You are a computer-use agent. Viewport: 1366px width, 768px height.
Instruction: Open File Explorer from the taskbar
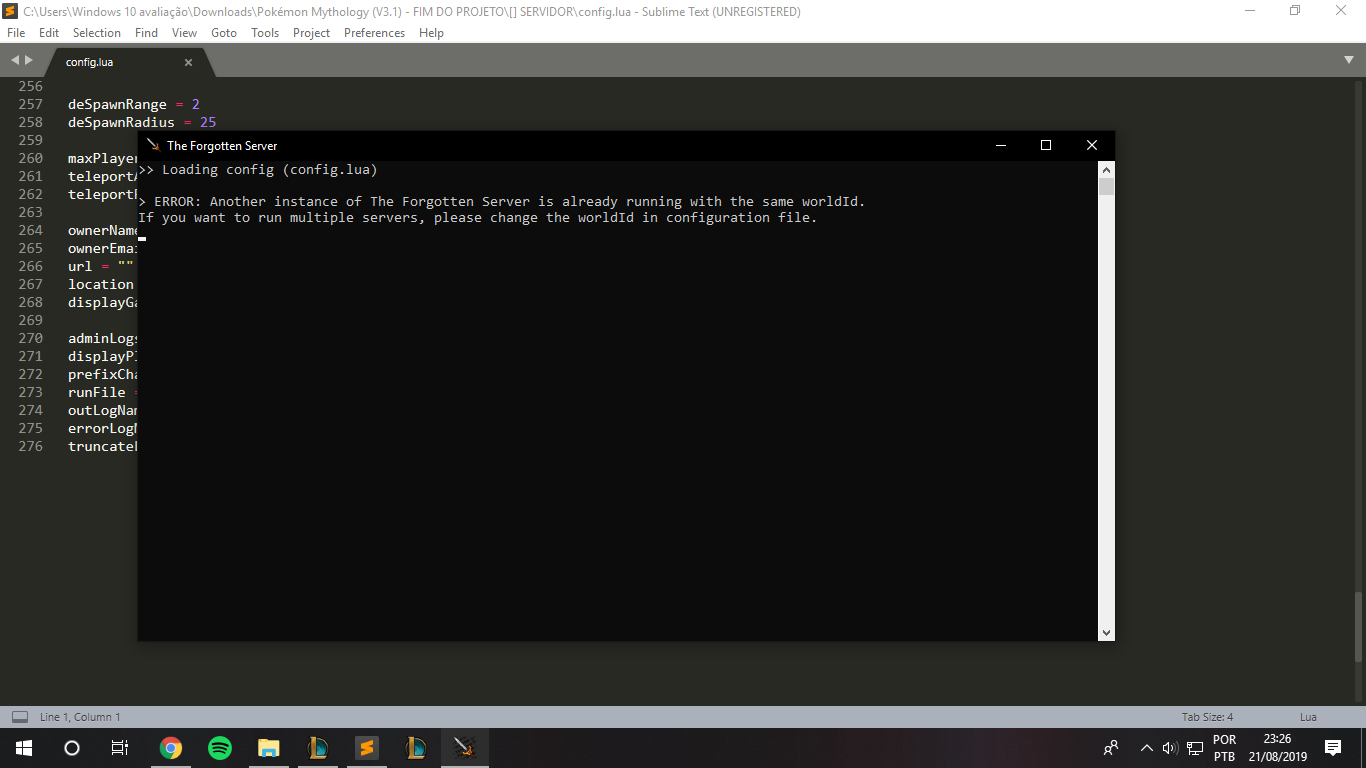tap(269, 748)
